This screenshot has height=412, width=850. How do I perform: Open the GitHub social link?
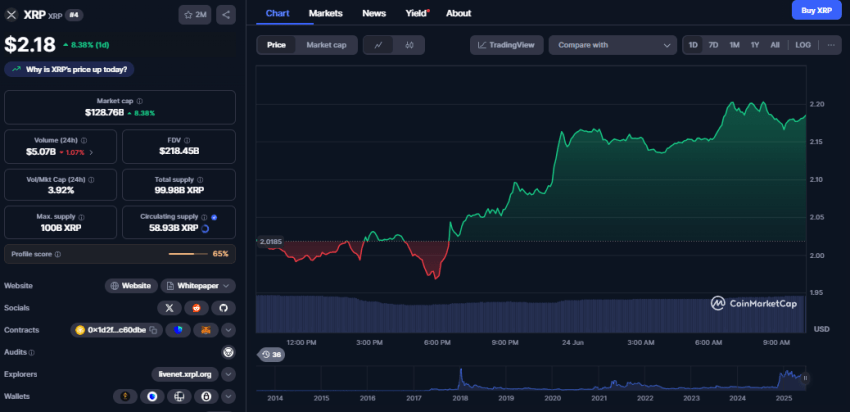coord(224,308)
